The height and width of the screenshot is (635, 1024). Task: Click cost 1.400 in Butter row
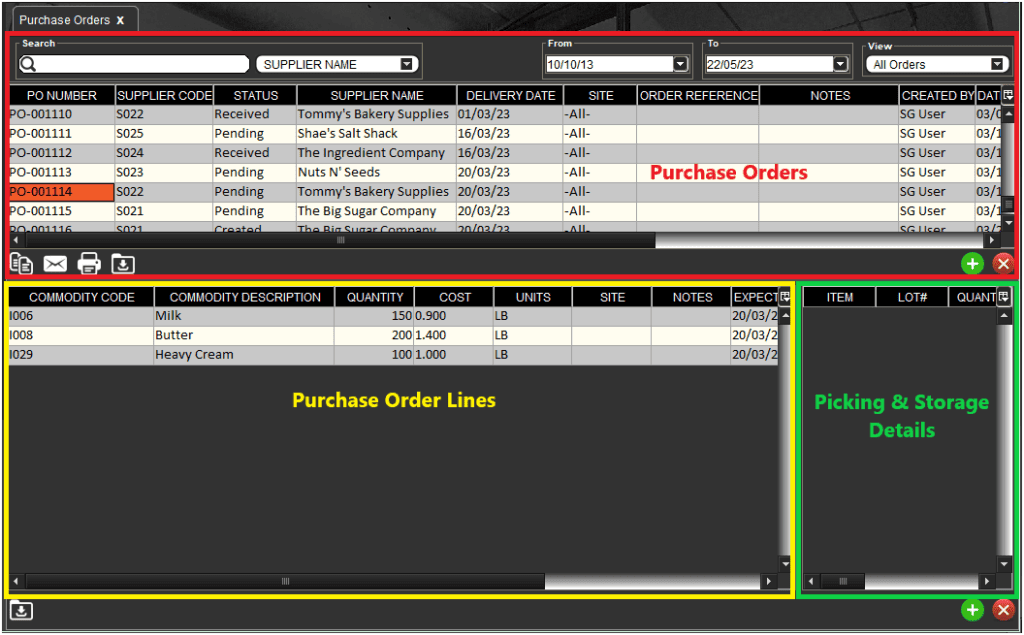pos(454,335)
